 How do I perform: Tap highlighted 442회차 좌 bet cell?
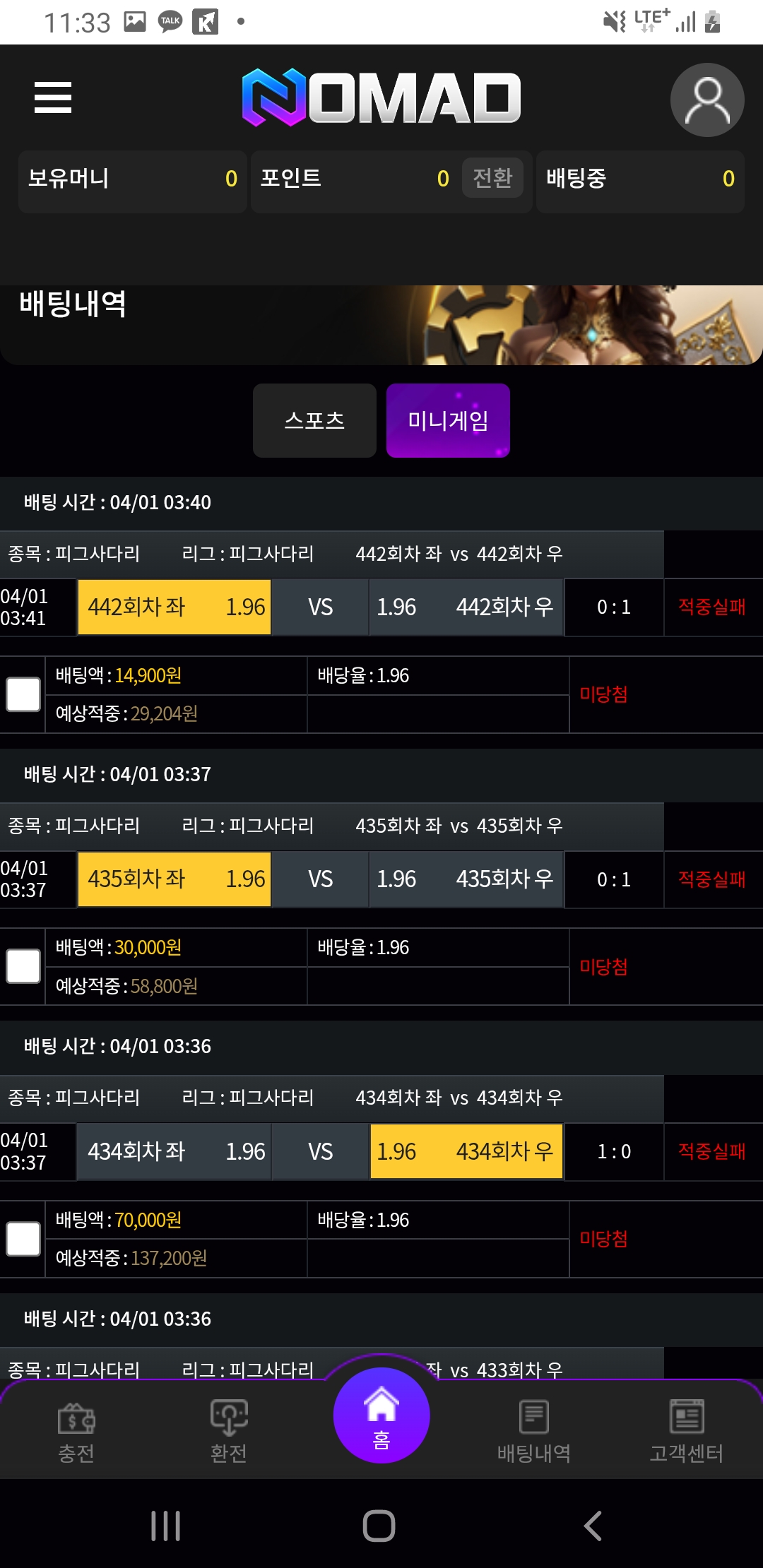(175, 607)
